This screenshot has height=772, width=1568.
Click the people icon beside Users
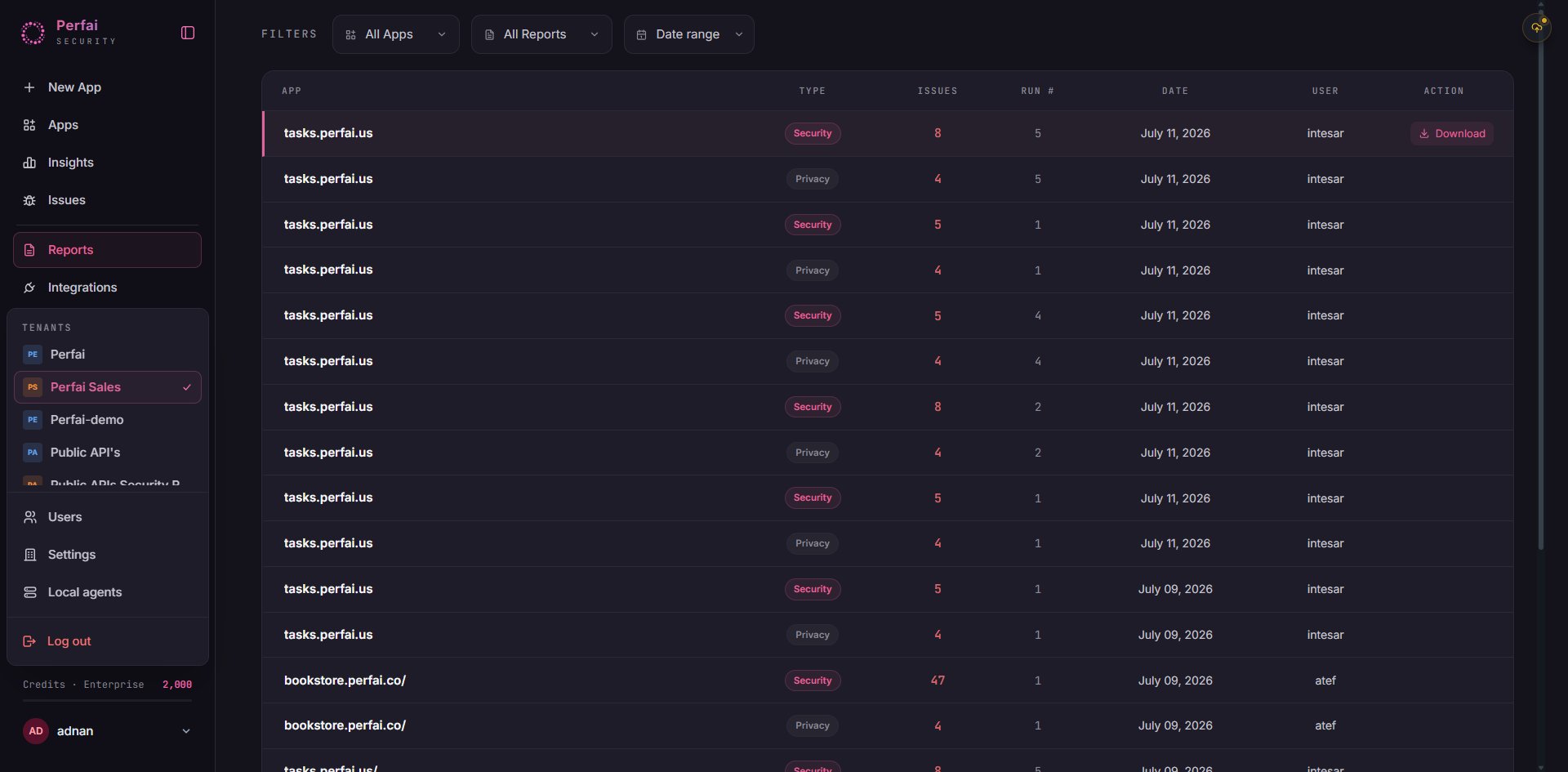(30, 517)
